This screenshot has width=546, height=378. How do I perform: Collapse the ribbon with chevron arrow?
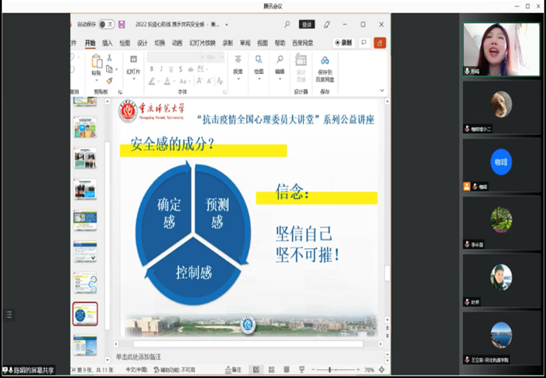coord(382,90)
